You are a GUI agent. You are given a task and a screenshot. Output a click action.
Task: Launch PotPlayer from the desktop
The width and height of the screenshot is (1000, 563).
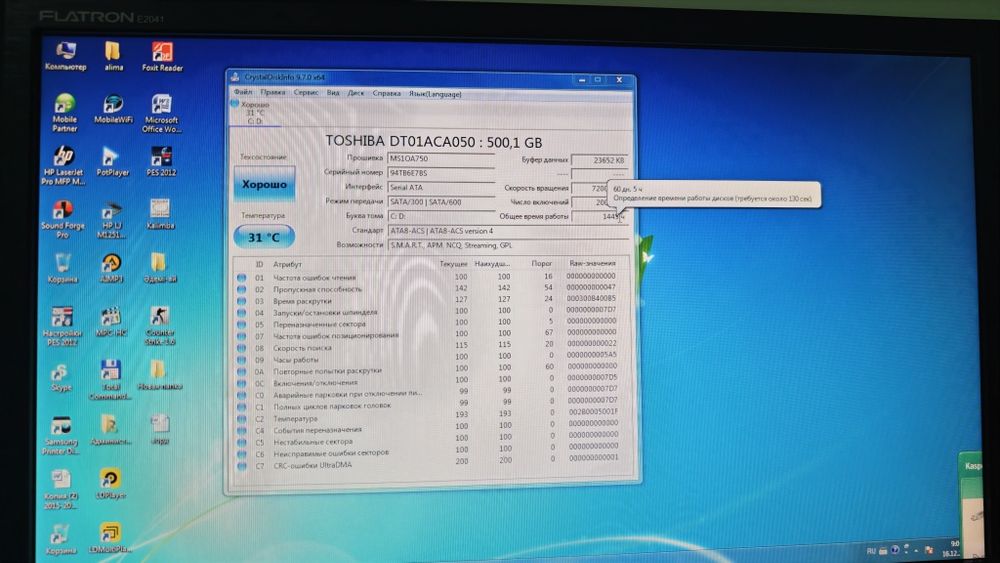113,162
